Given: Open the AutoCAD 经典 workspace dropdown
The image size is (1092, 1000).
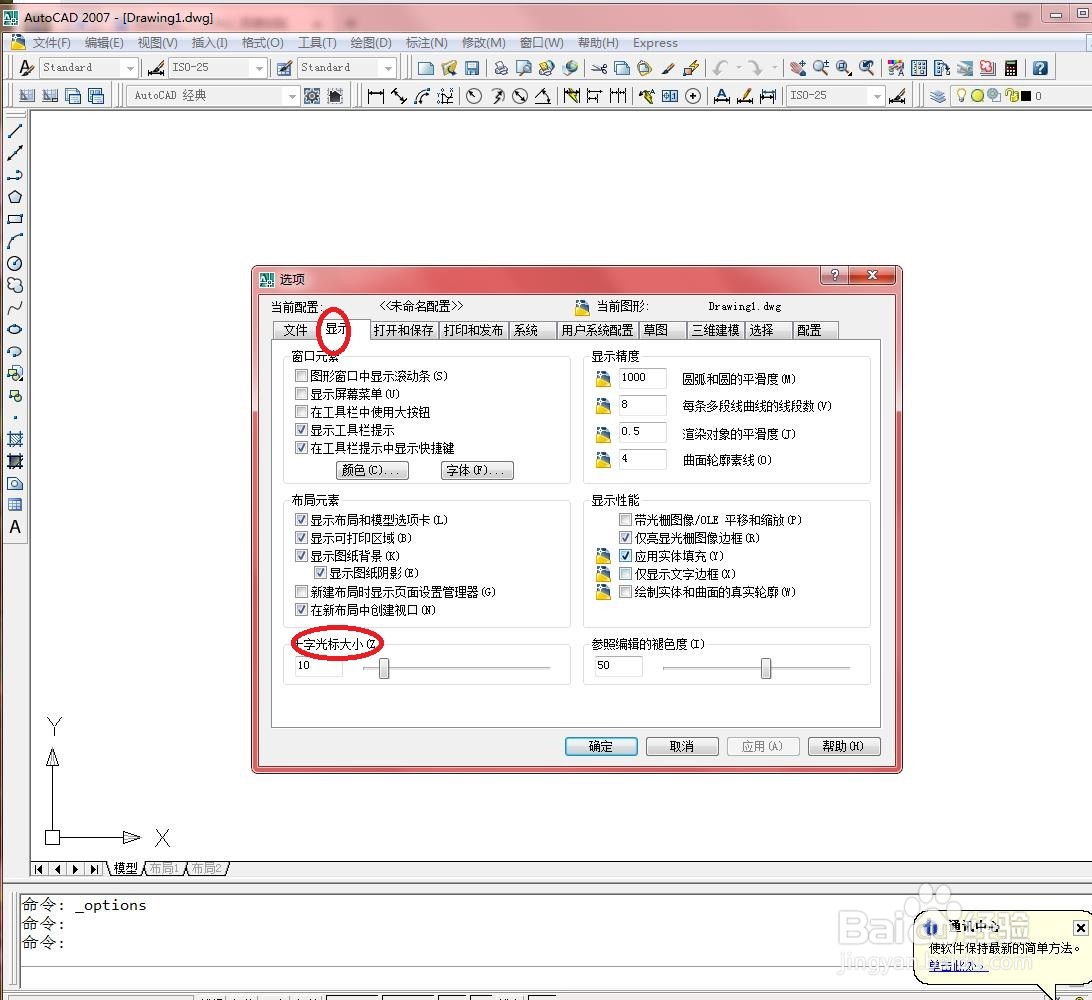Looking at the screenshot, I should [292, 95].
